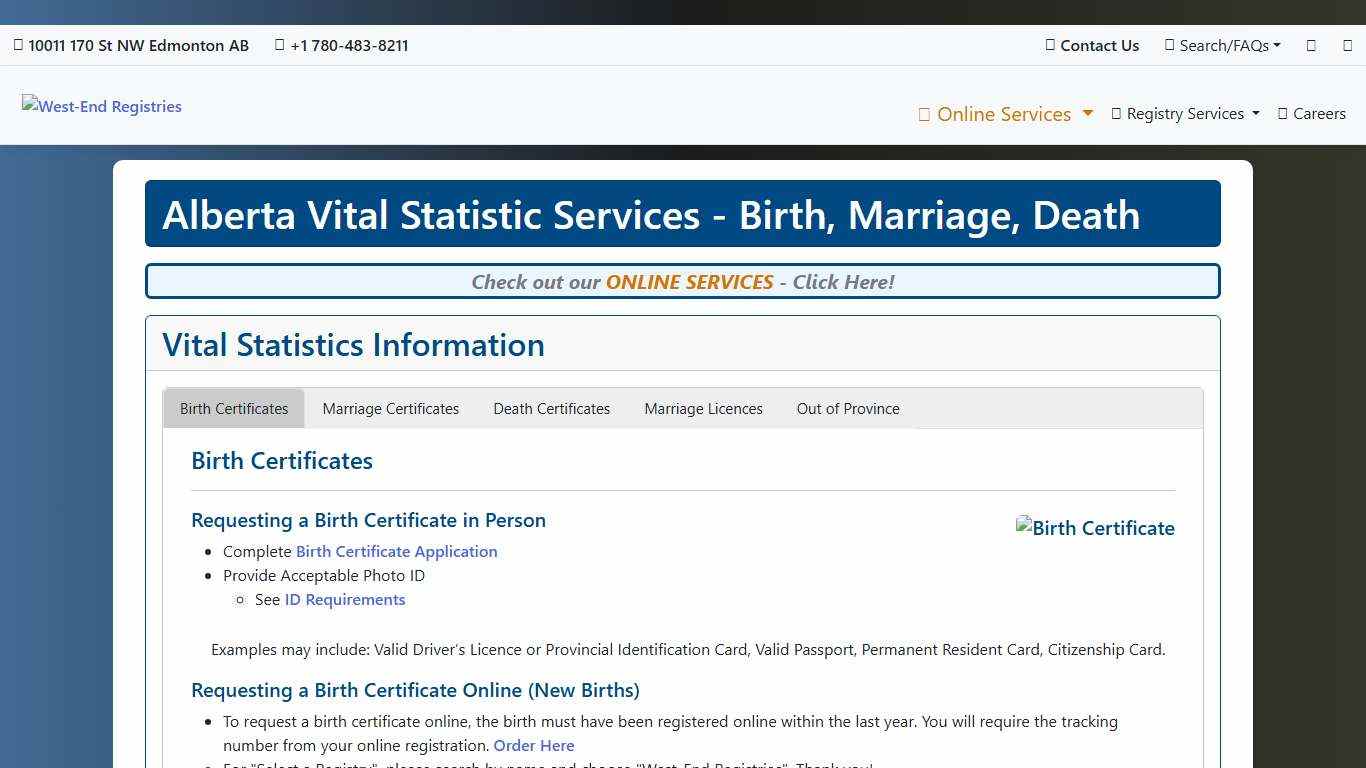This screenshot has width=1366, height=768.
Task: Open the Online Services dropdown
Action: (x=1005, y=114)
